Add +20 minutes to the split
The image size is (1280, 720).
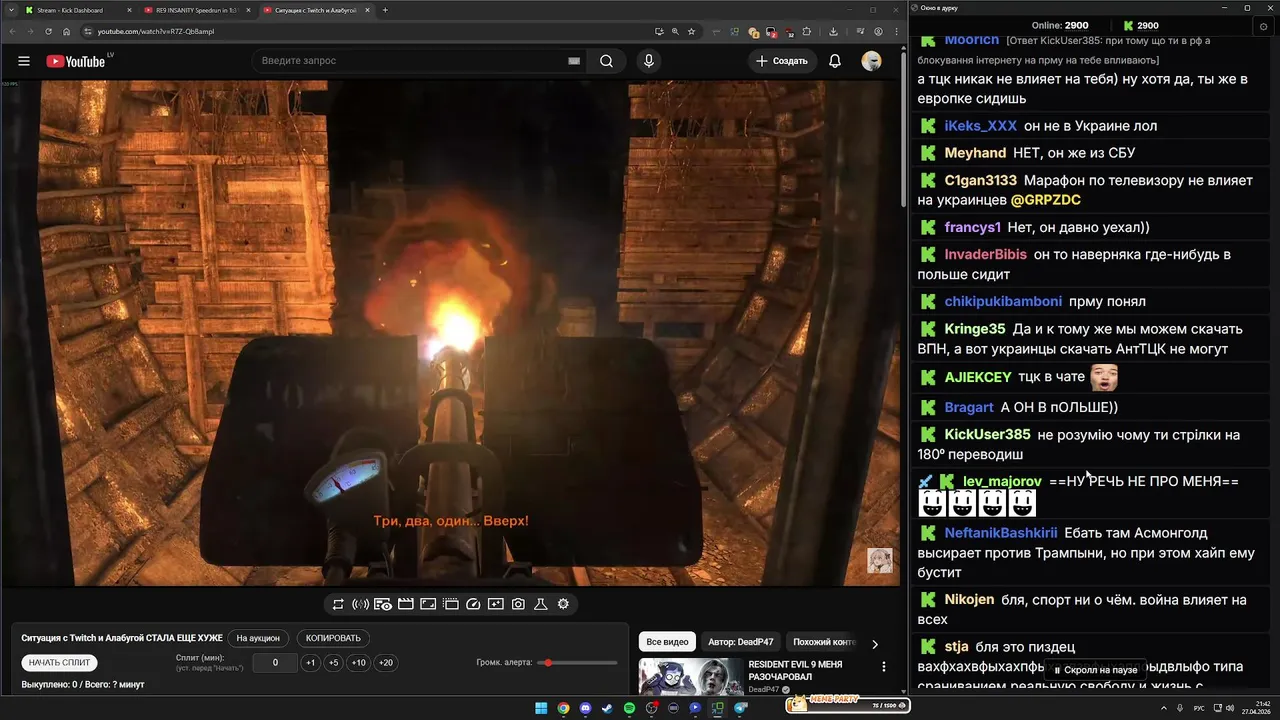(x=386, y=663)
